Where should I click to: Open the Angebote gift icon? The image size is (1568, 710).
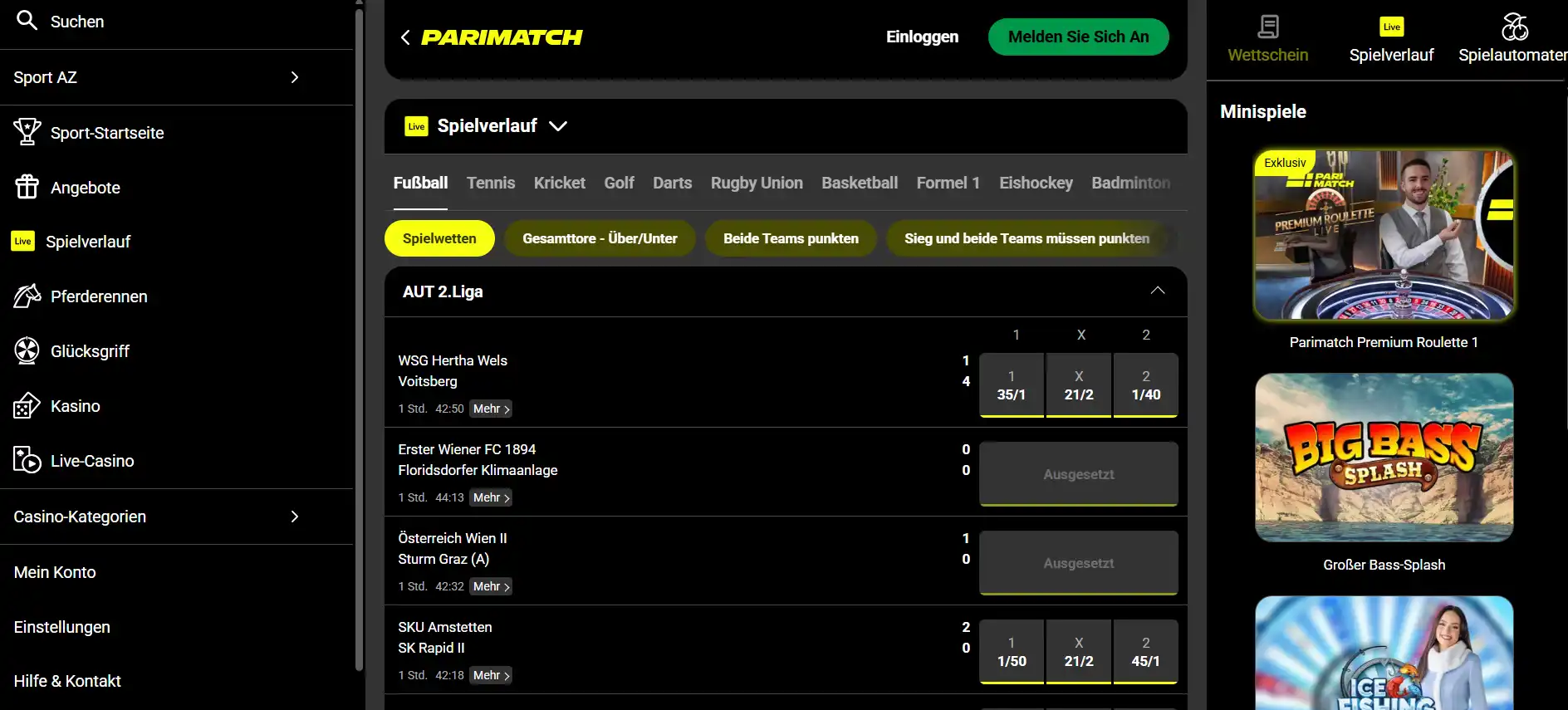27,187
